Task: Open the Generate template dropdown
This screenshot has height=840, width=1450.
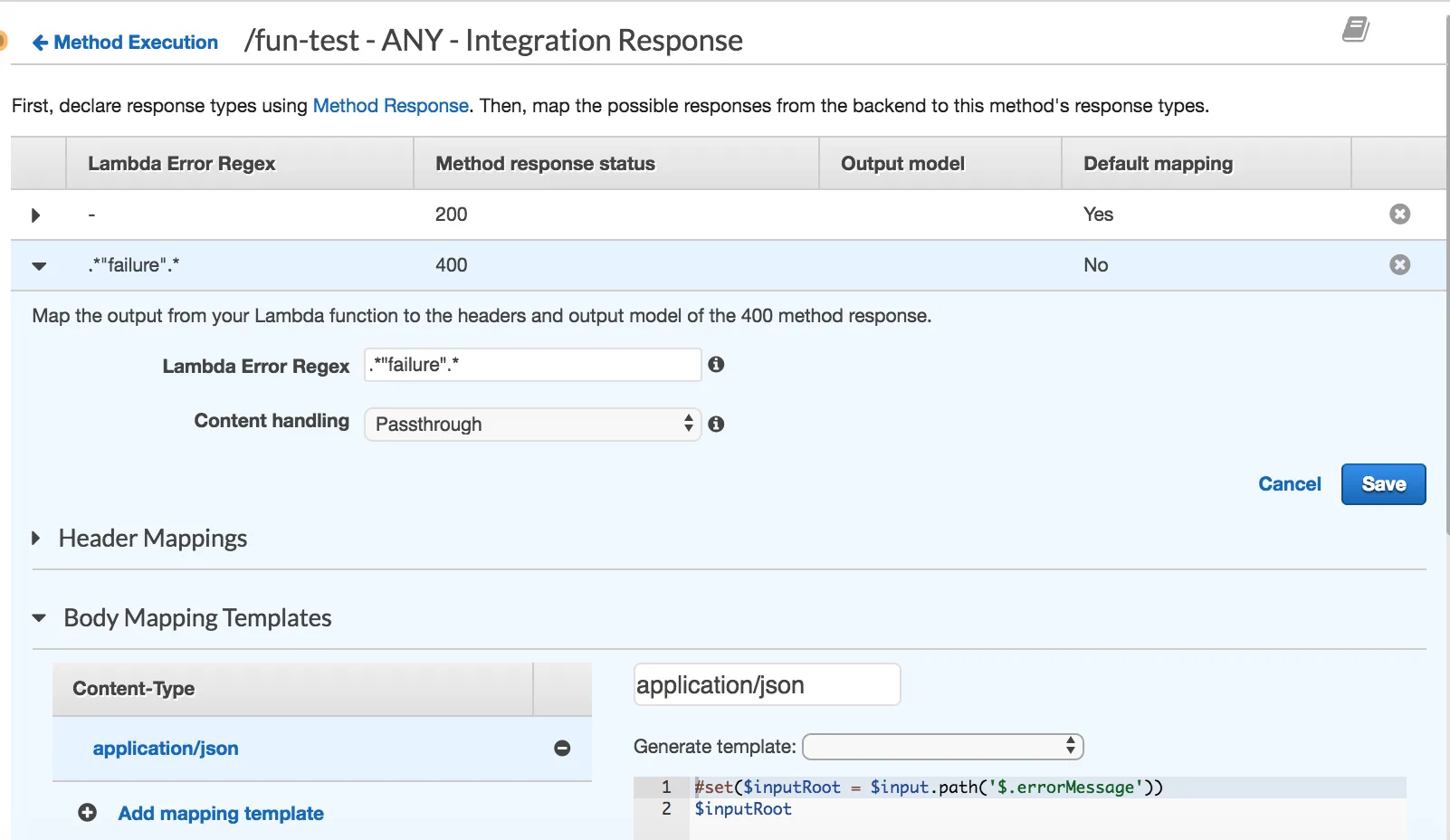Action: (942, 747)
